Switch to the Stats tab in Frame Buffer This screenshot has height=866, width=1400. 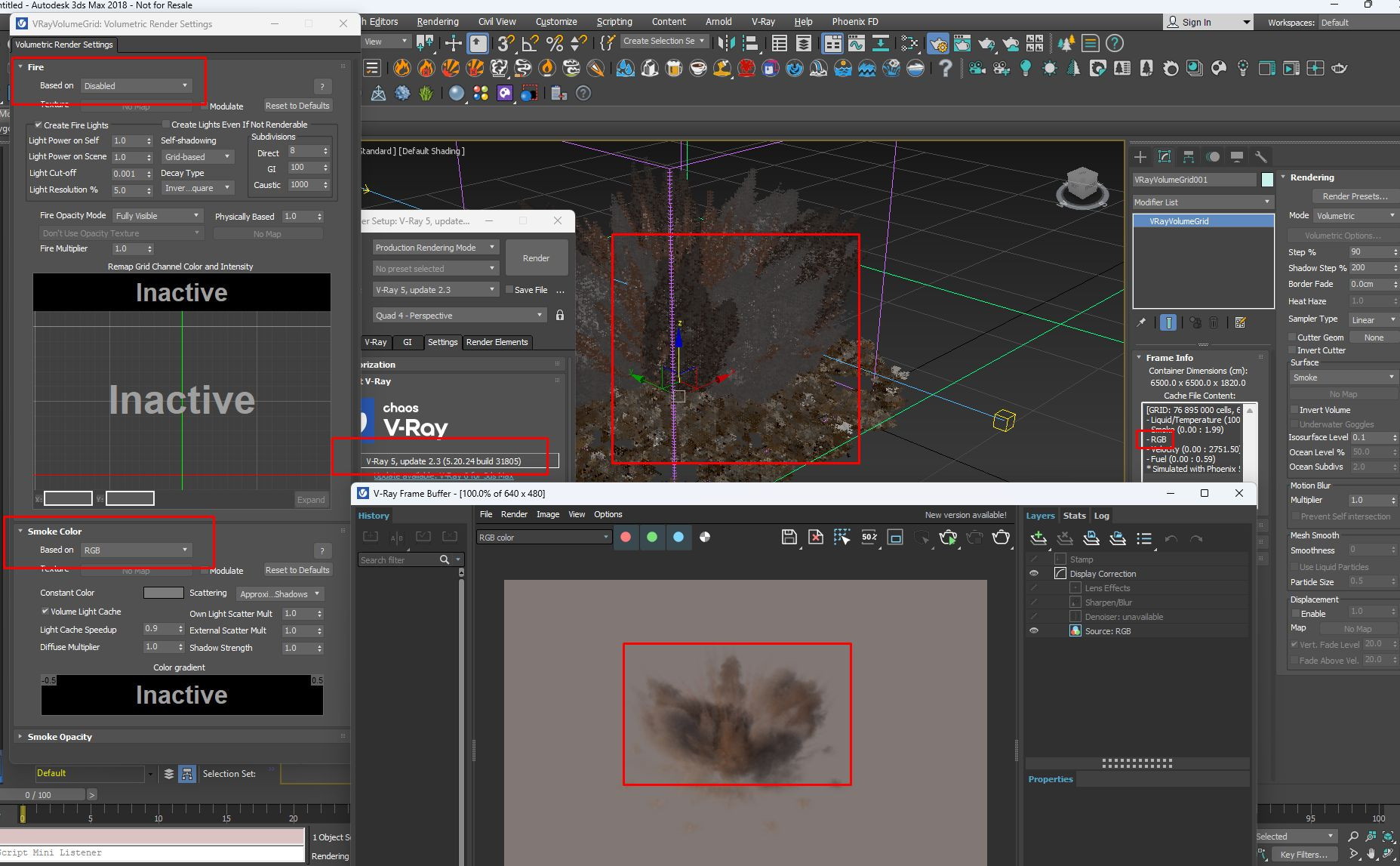(1074, 516)
